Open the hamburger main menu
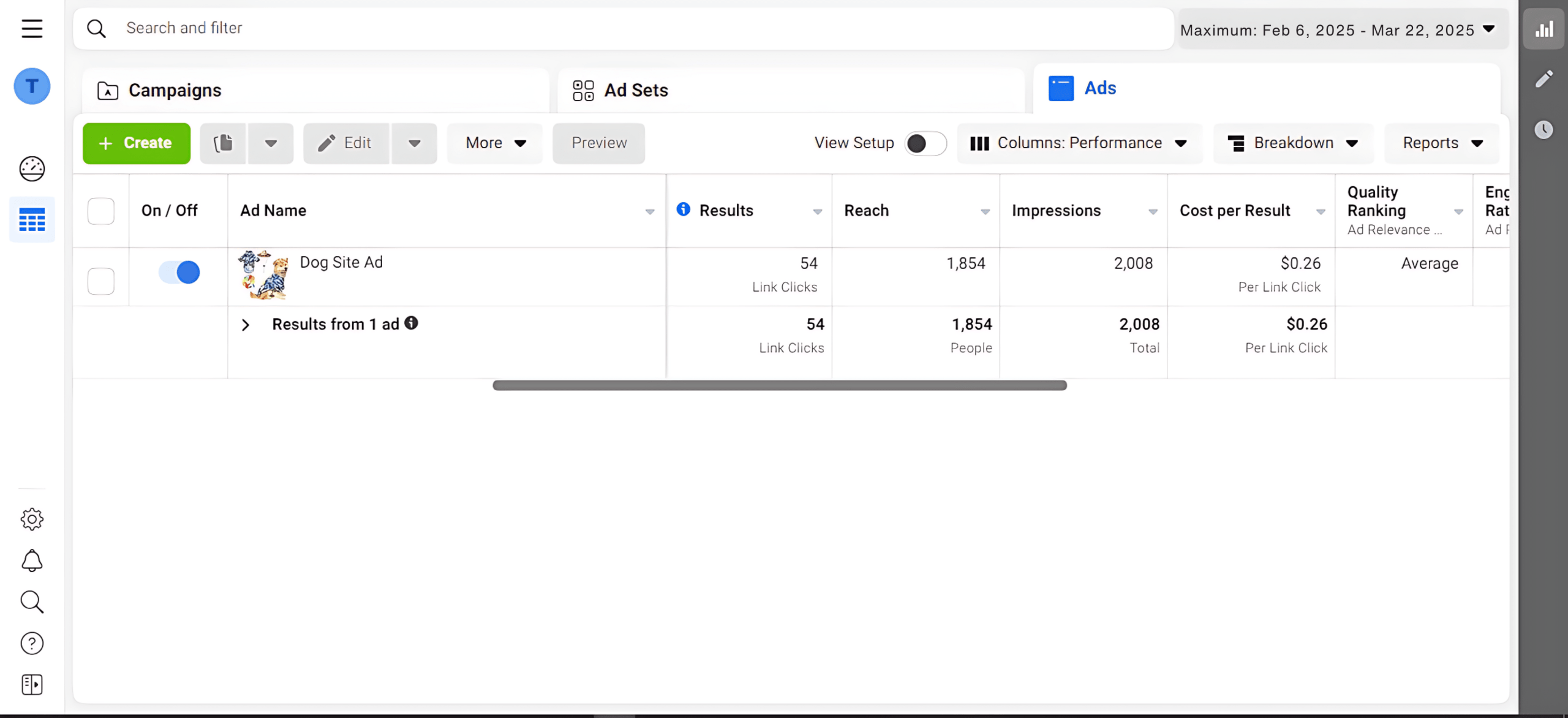Viewport: 1568px width, 718px height. pyautogui.click(x=32, y=28)
